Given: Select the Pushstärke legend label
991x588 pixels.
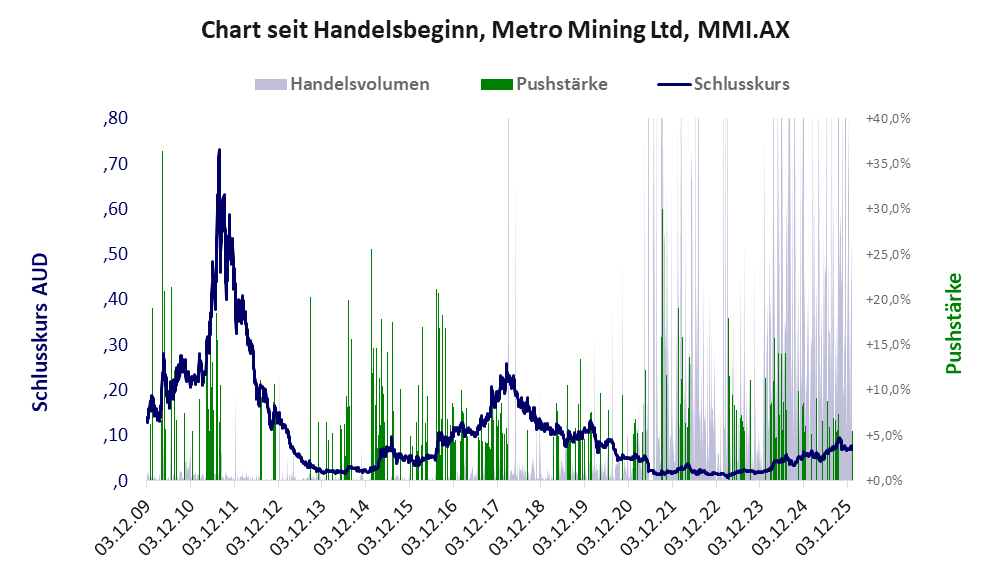Looking at the screenshot, I should click(562, 84).
